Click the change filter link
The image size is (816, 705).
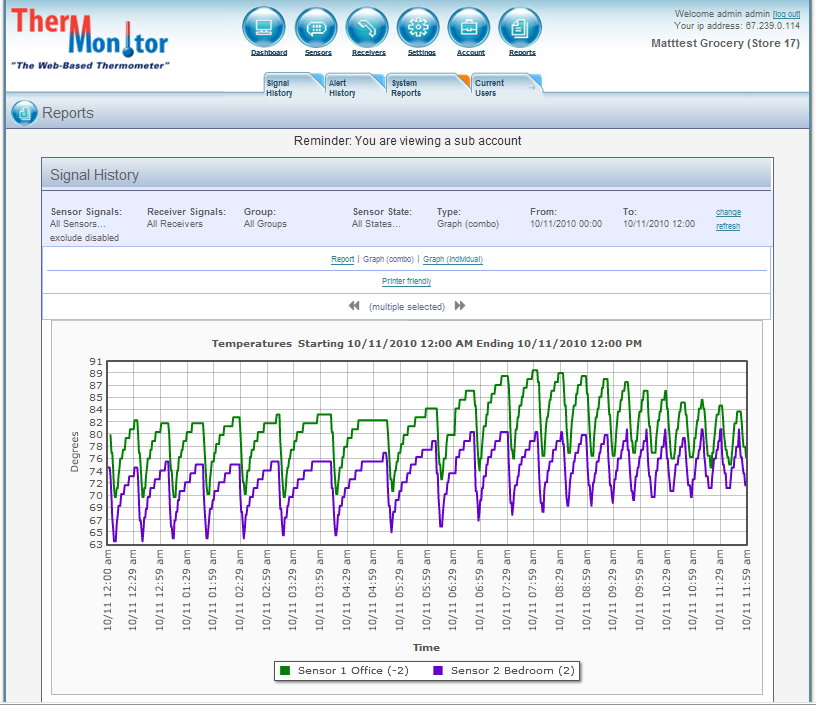click(728, 212)
